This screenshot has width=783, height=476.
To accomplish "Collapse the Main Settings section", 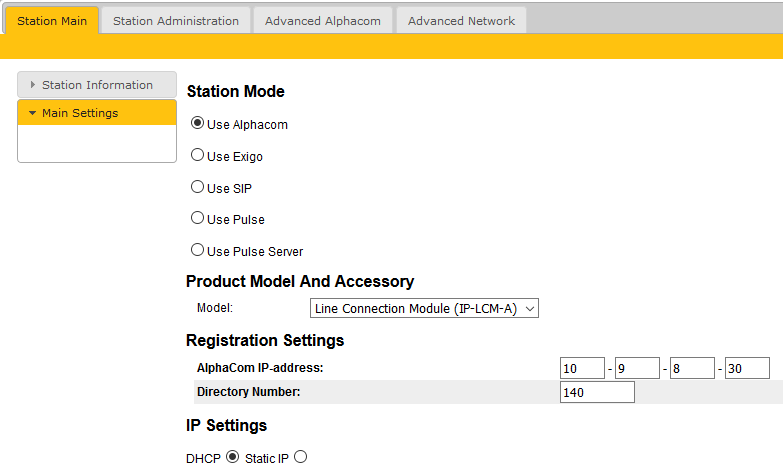I will (79, 113).
